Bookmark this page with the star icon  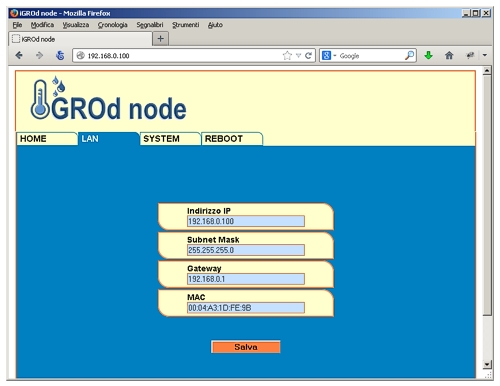coord(287,55)
